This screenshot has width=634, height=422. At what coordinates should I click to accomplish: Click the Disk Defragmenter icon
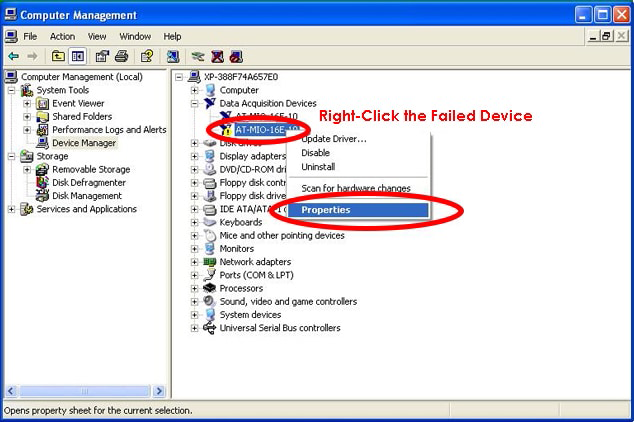click(x=42, y=183)
